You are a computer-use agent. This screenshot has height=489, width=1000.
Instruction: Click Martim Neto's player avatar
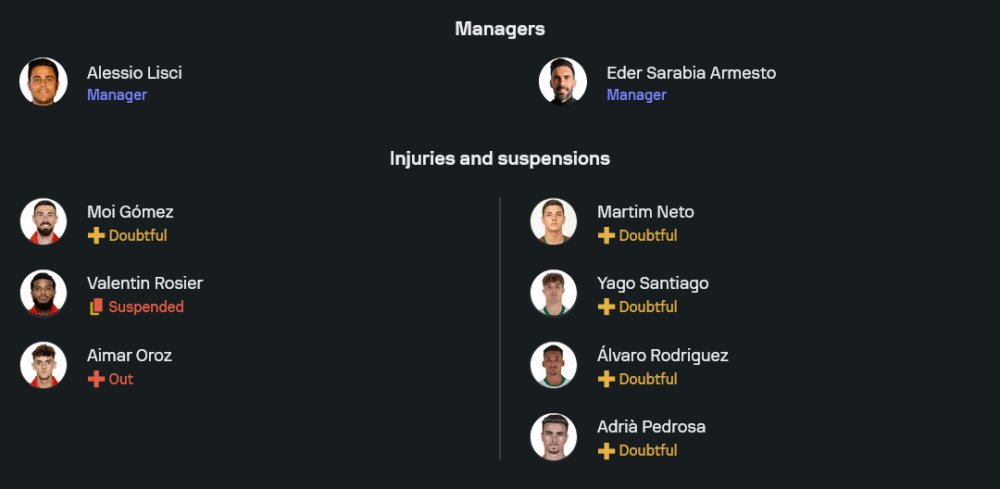[x=553, y=221]
